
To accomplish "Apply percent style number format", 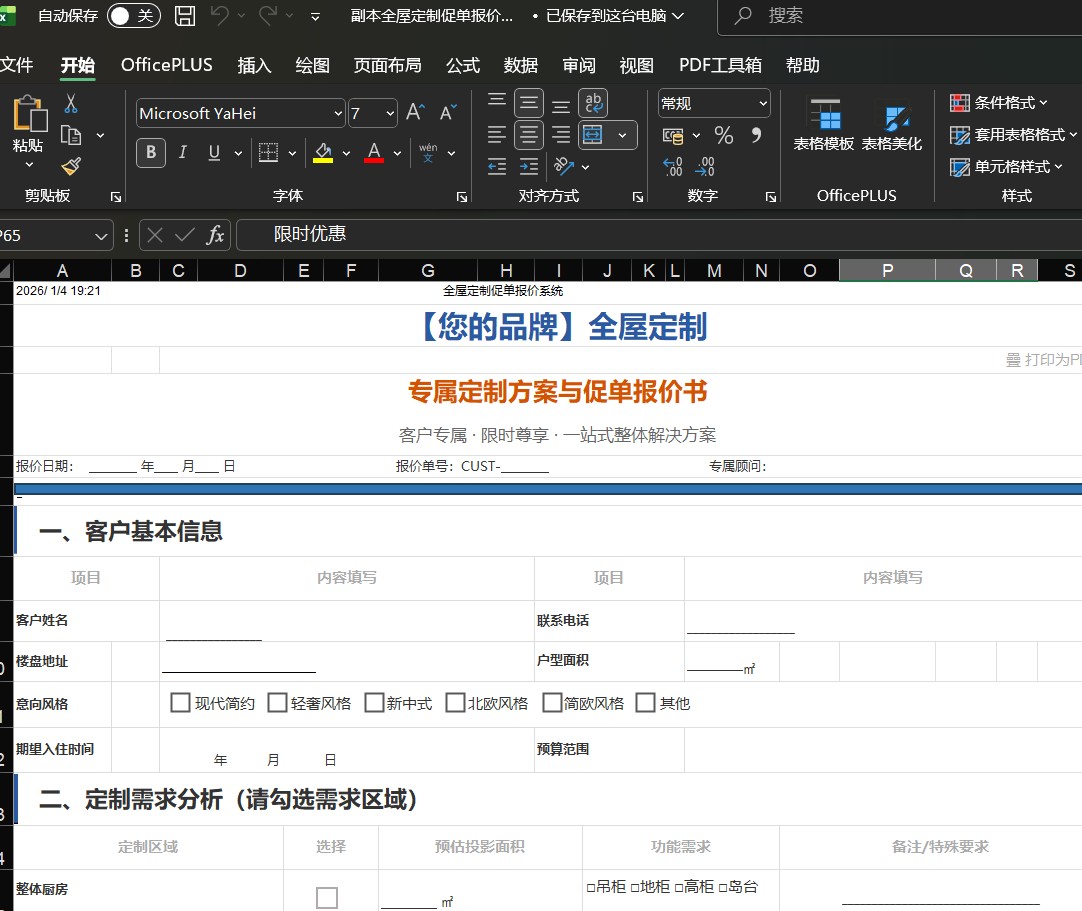I will click(724, 135).
